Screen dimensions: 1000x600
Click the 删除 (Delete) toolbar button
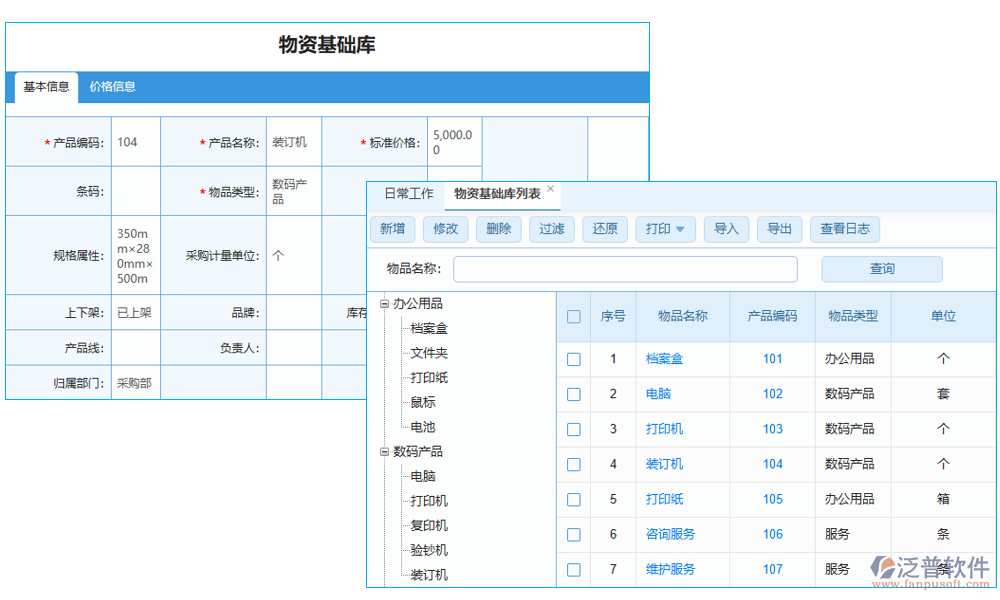point(499,229)
